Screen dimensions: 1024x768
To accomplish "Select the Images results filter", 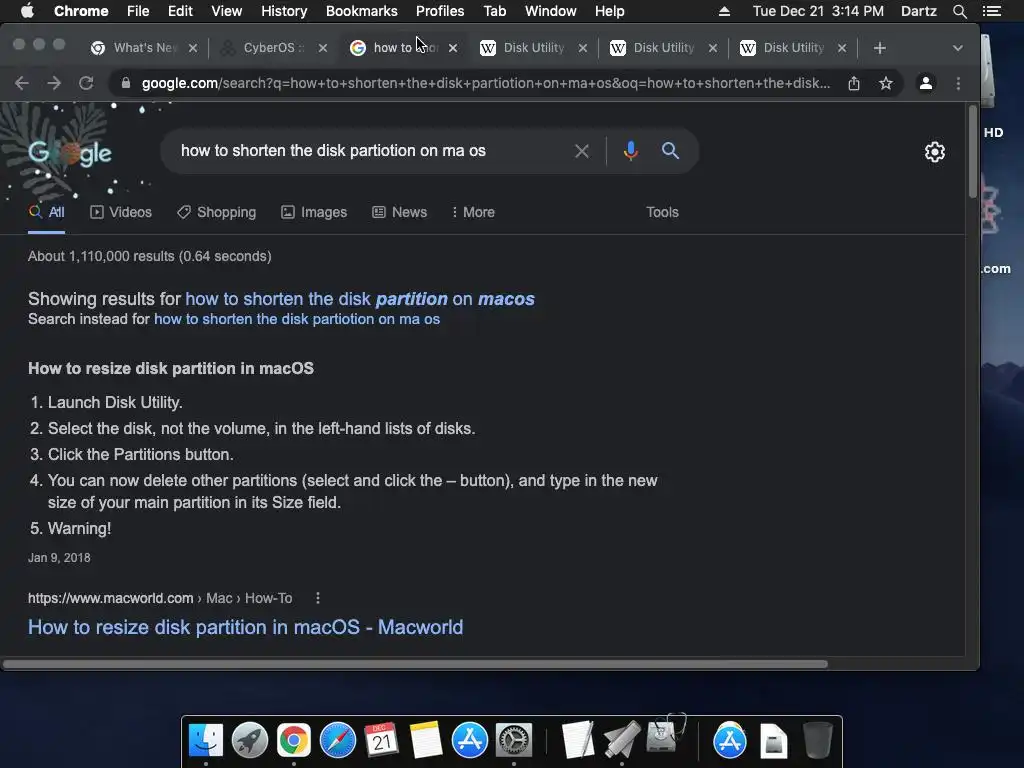I will point(314,212).
